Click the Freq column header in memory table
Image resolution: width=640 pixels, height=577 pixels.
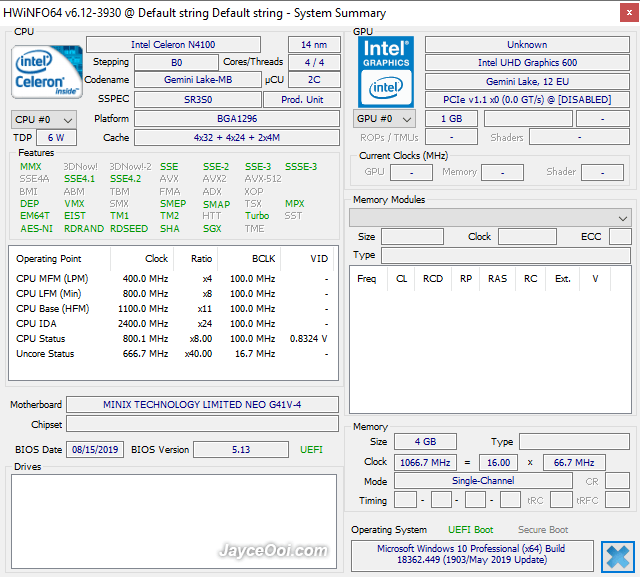click(367, 279)
